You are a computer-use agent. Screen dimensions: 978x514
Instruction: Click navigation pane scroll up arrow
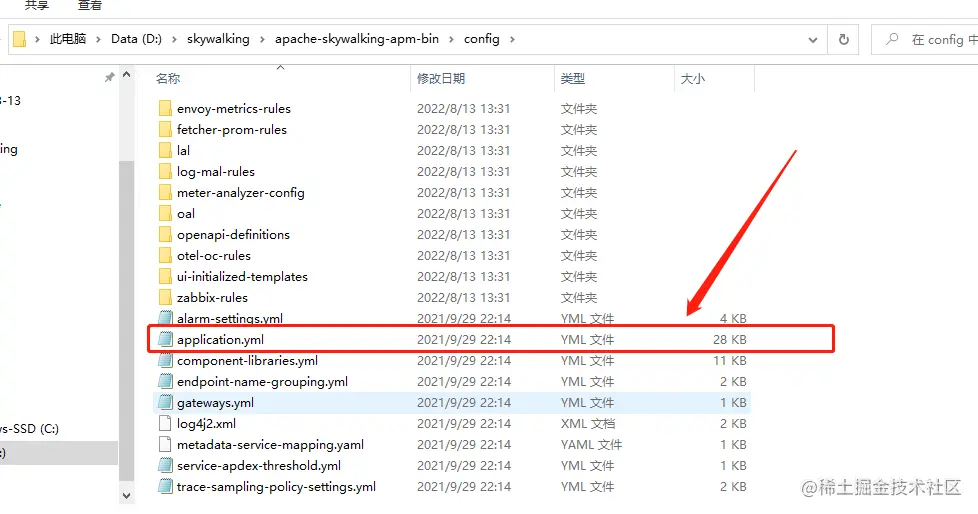click(x=127, y=75)
